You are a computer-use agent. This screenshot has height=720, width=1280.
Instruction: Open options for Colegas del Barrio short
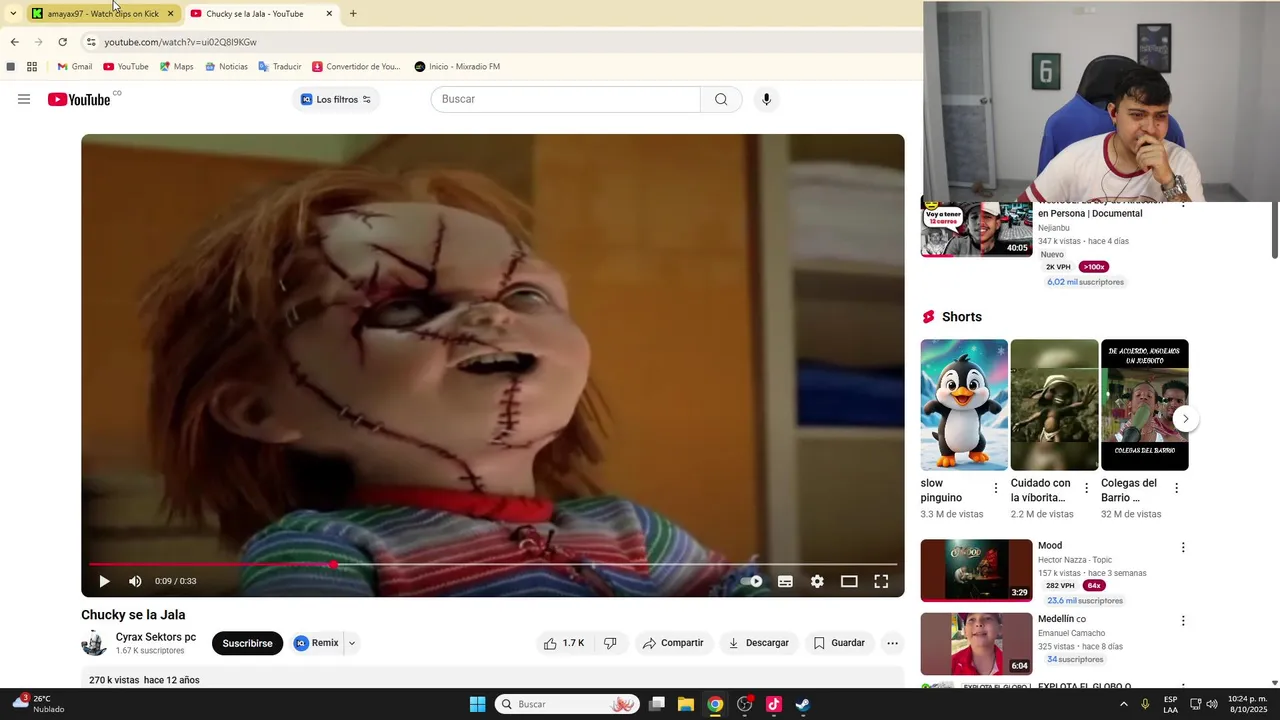point(1176,488)
